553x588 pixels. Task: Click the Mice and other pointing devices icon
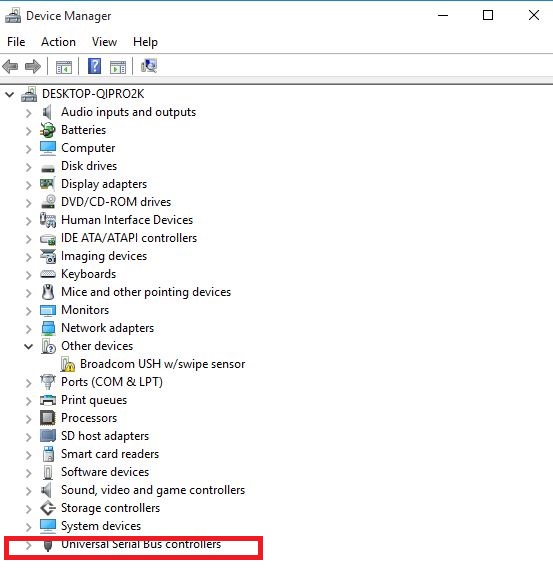[x=48, y=292]
